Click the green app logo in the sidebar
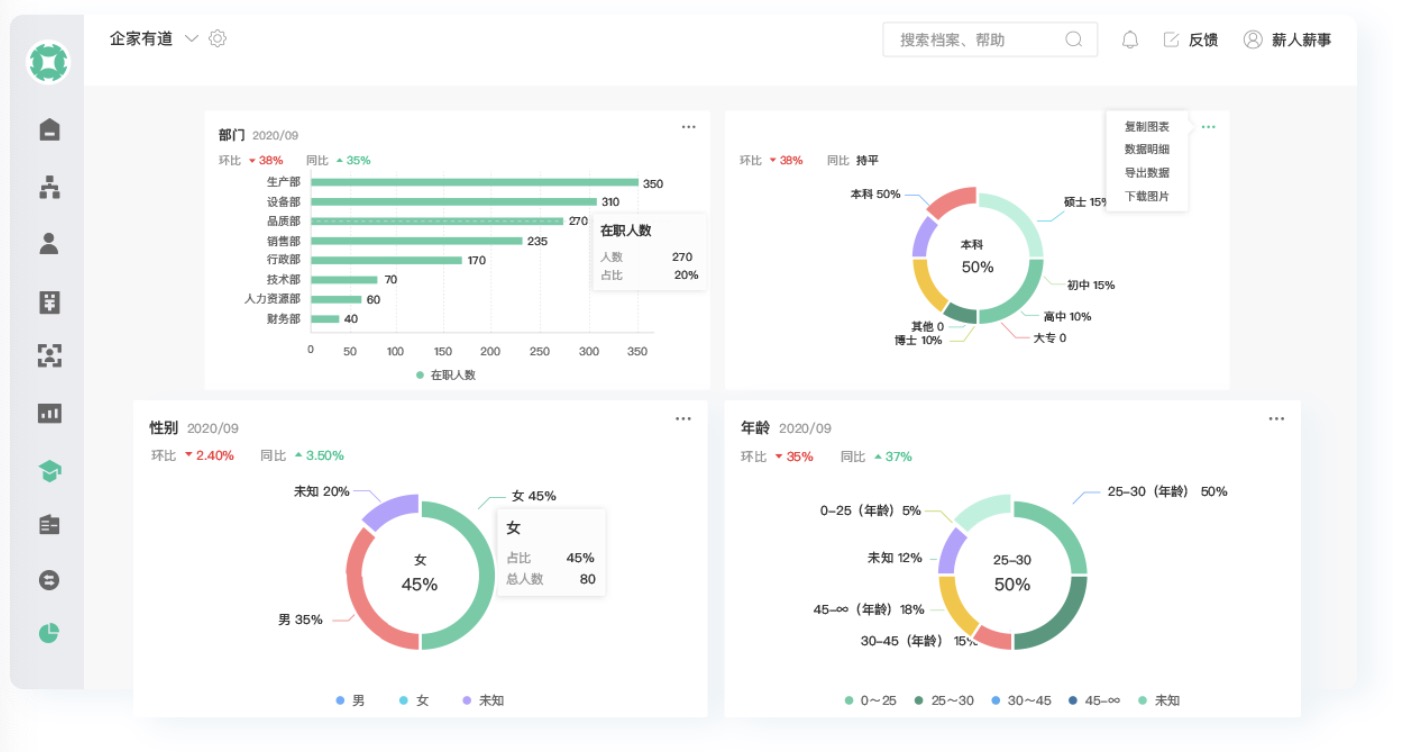The height and width of the screenshot is (752, 1416). click(49, 62)
